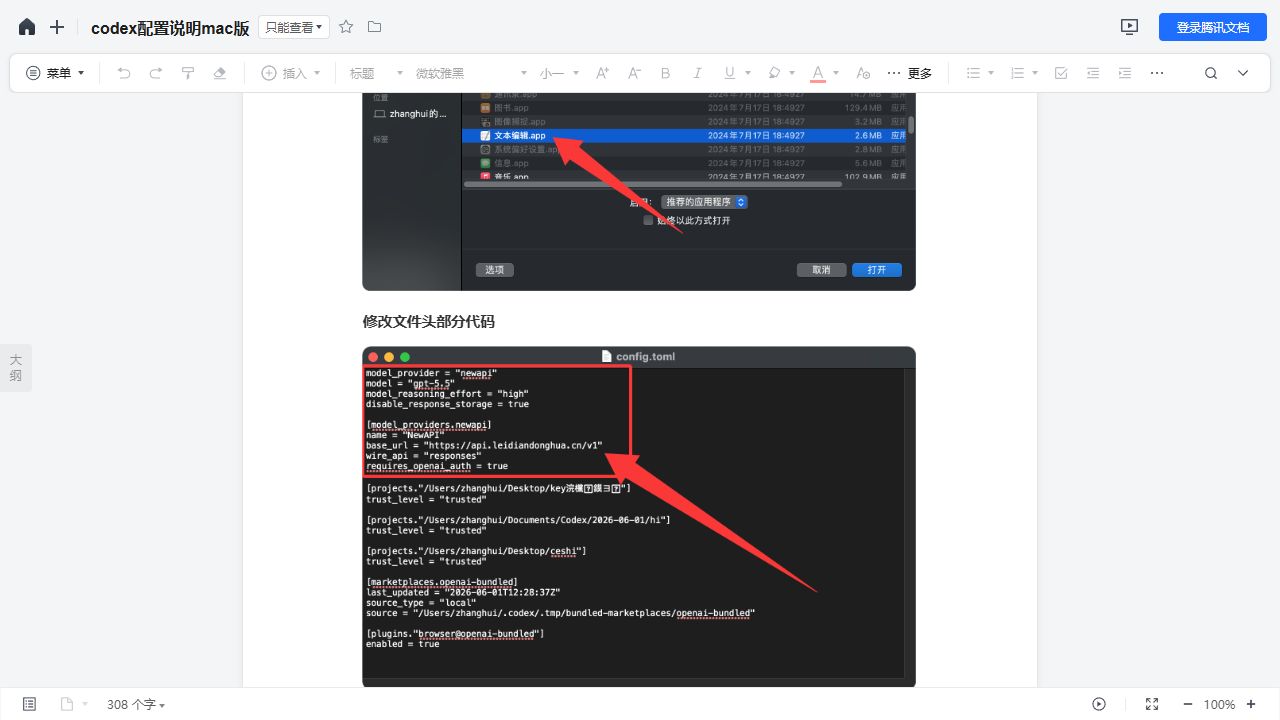Open the text effects icon
Screen dimensions: 1280x720
tap(864, 73)
